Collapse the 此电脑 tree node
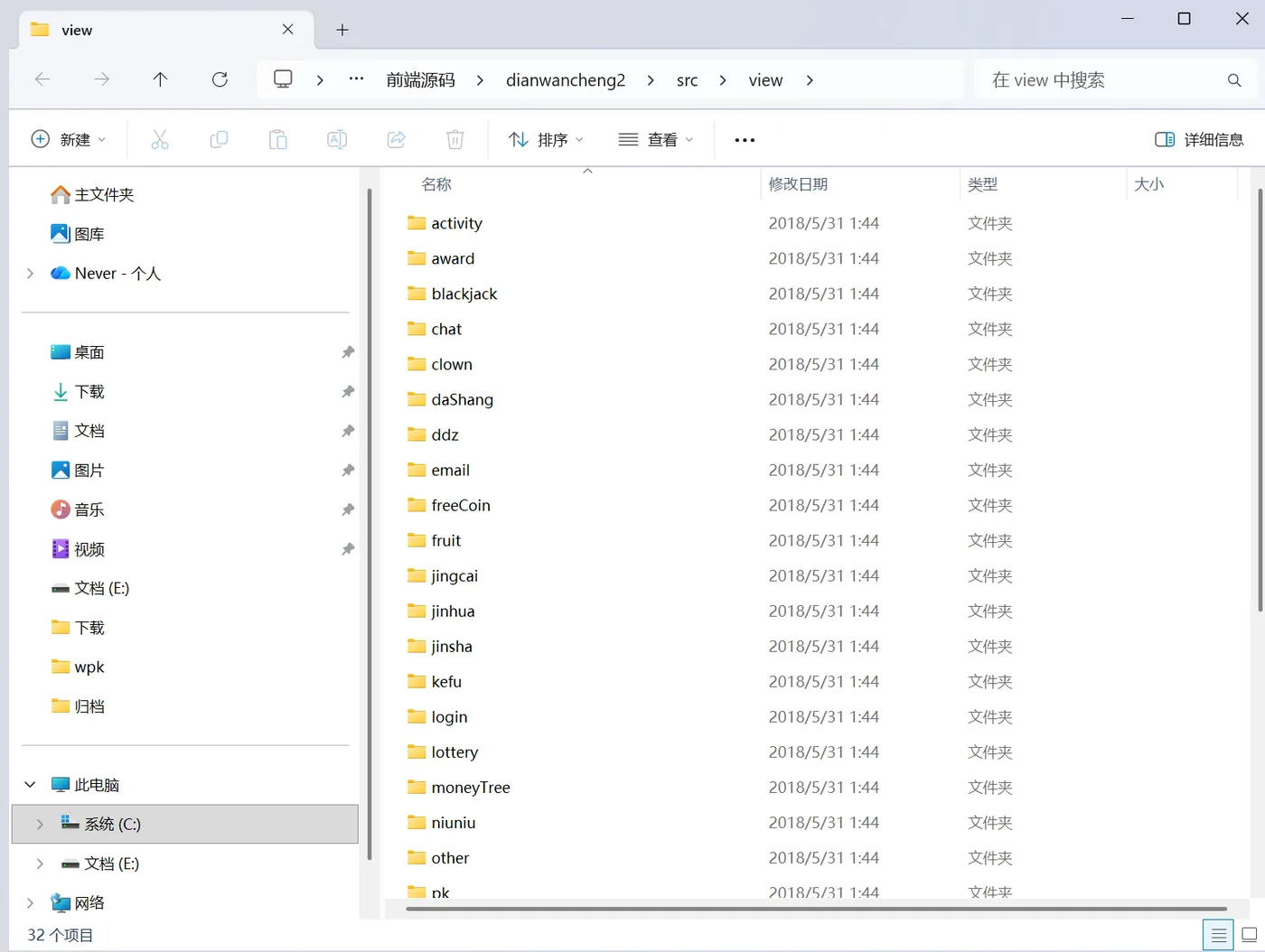Screen dimensions: 1265x952 [30, 785]
